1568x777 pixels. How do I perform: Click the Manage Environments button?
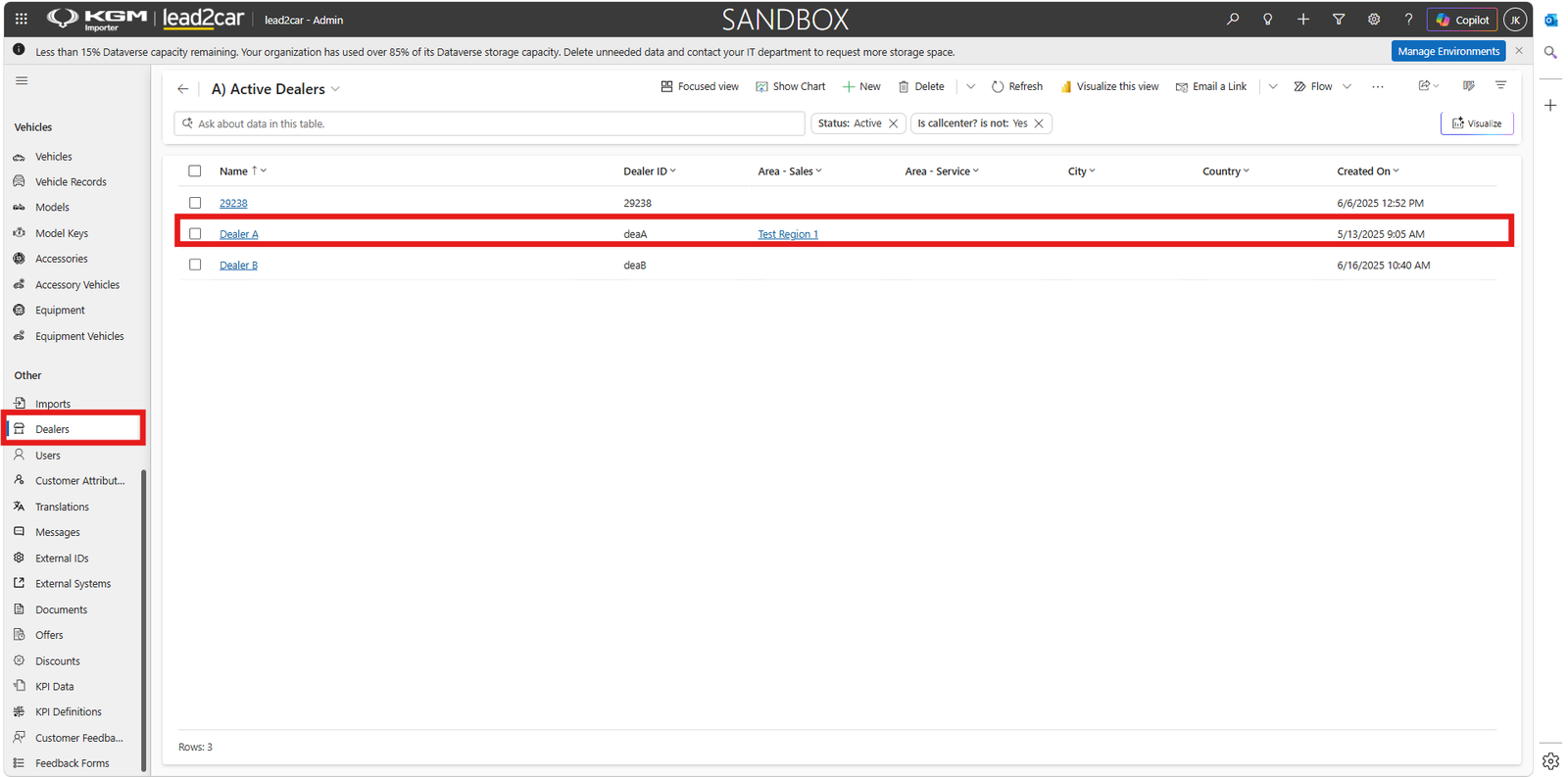1448,51
